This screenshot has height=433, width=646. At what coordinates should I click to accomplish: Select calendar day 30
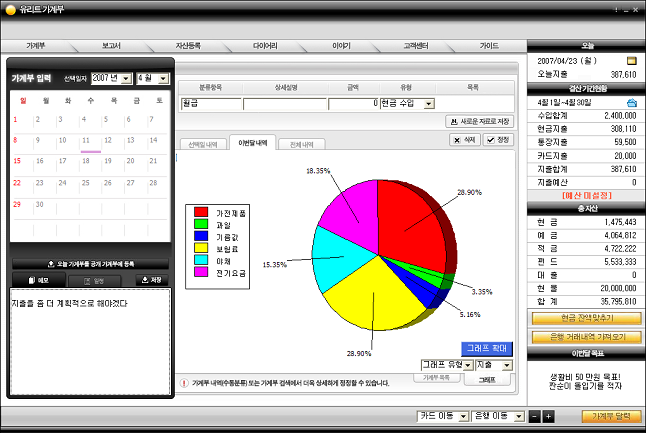[40, 204]
